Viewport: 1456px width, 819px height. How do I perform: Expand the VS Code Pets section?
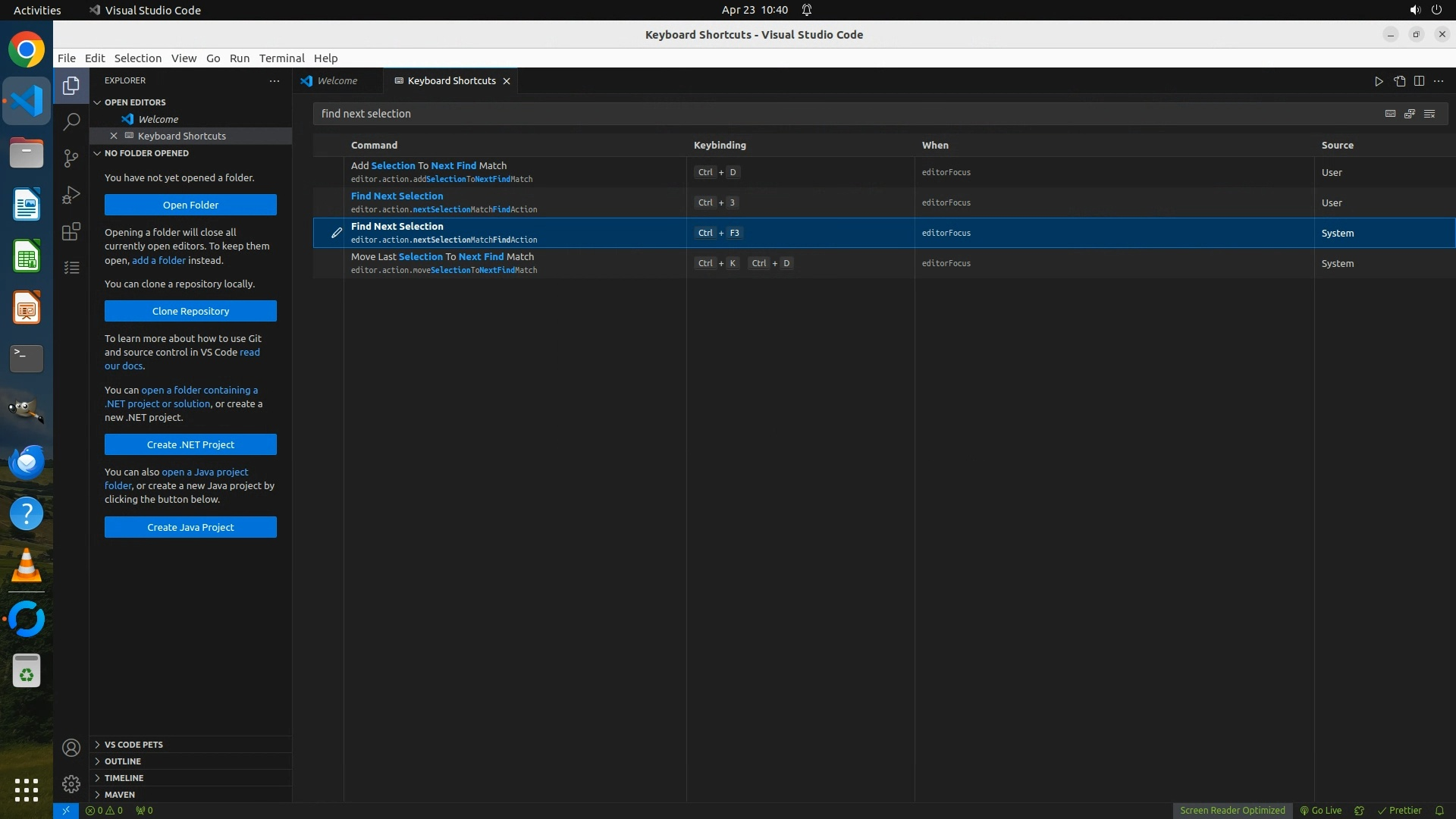pyautogui.click(x=133, y=745)
